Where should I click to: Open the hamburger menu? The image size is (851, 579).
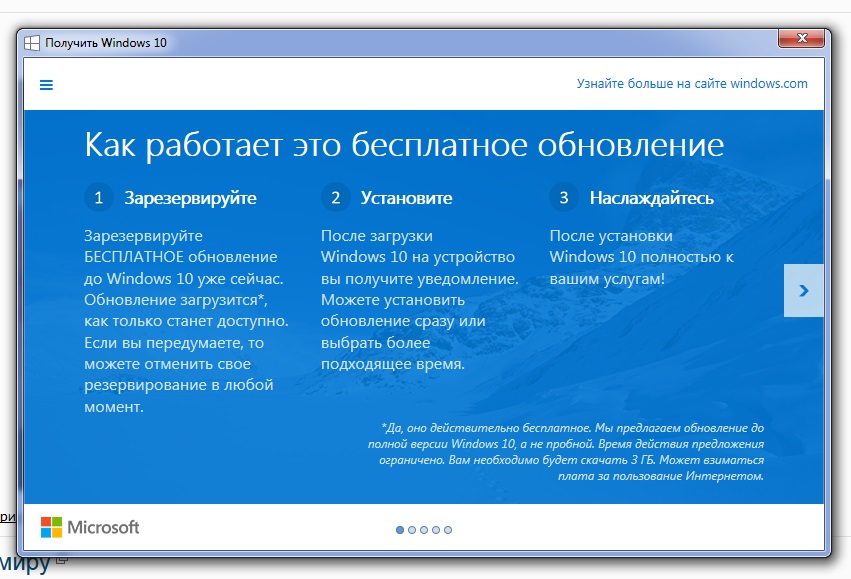(x=46, y=85)
